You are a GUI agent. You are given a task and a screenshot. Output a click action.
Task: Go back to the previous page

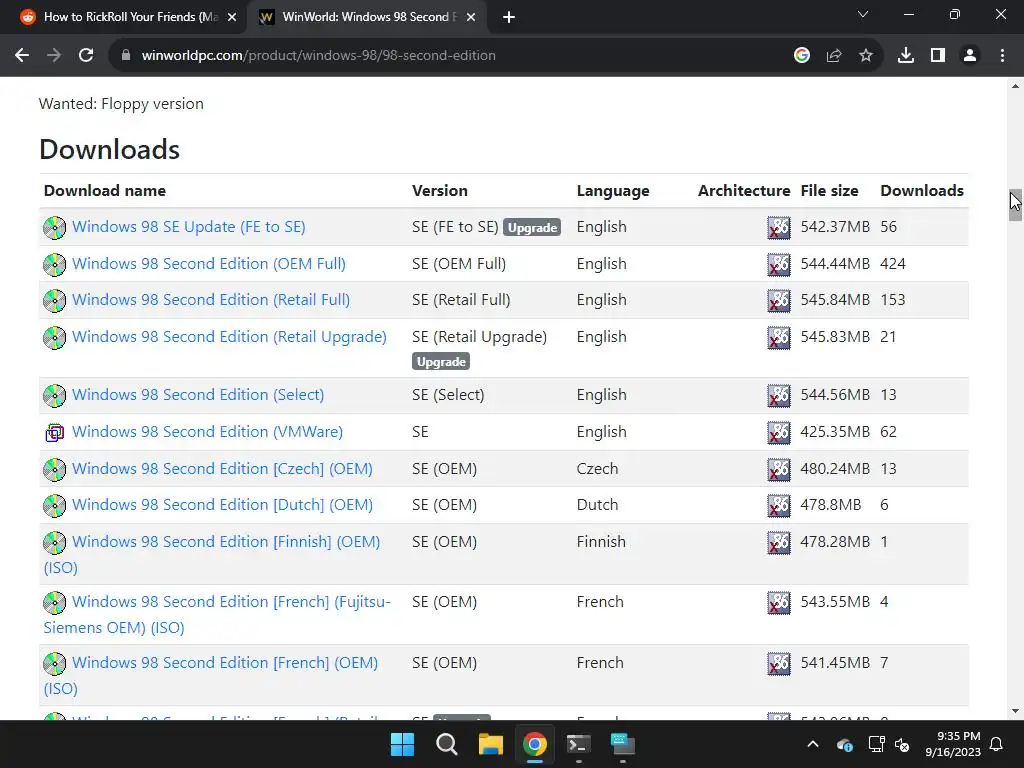22,56
